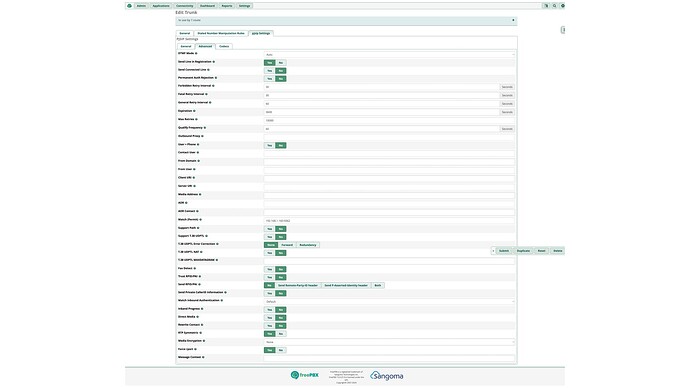690x388 pixels.
Task: Choose Forward for T.38 UDPTL Error Correction
Action: [x=287, y=245]
